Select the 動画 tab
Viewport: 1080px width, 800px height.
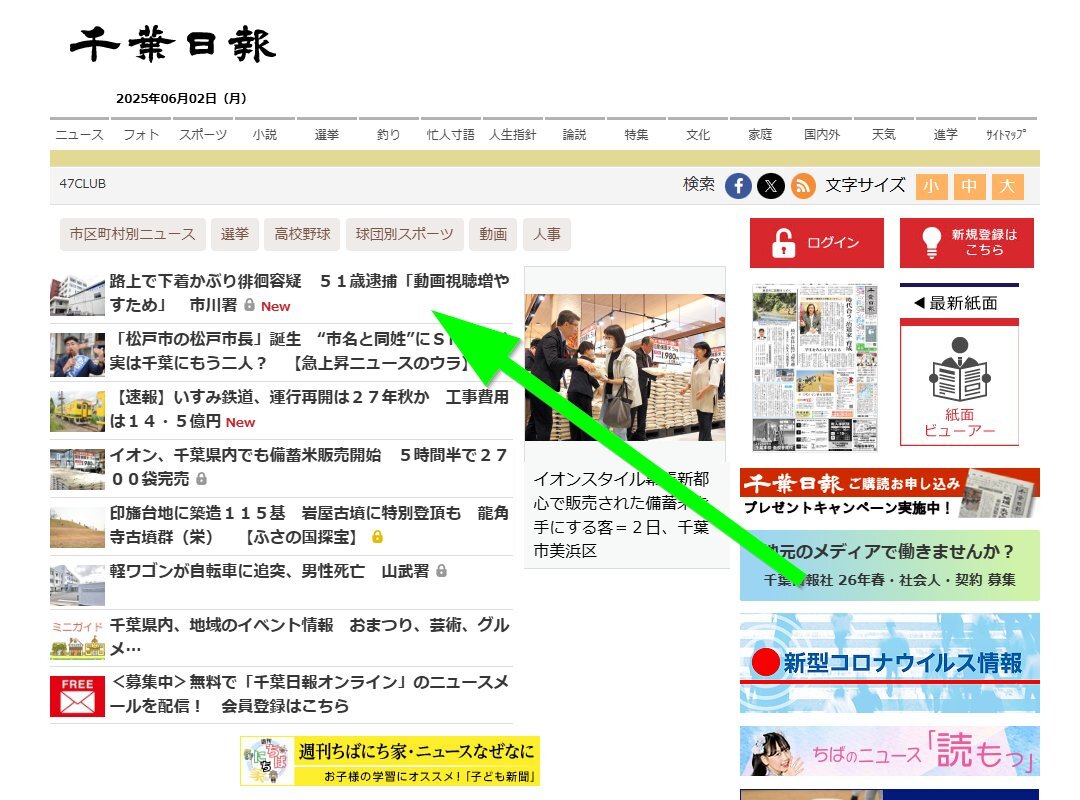[493, 234]
